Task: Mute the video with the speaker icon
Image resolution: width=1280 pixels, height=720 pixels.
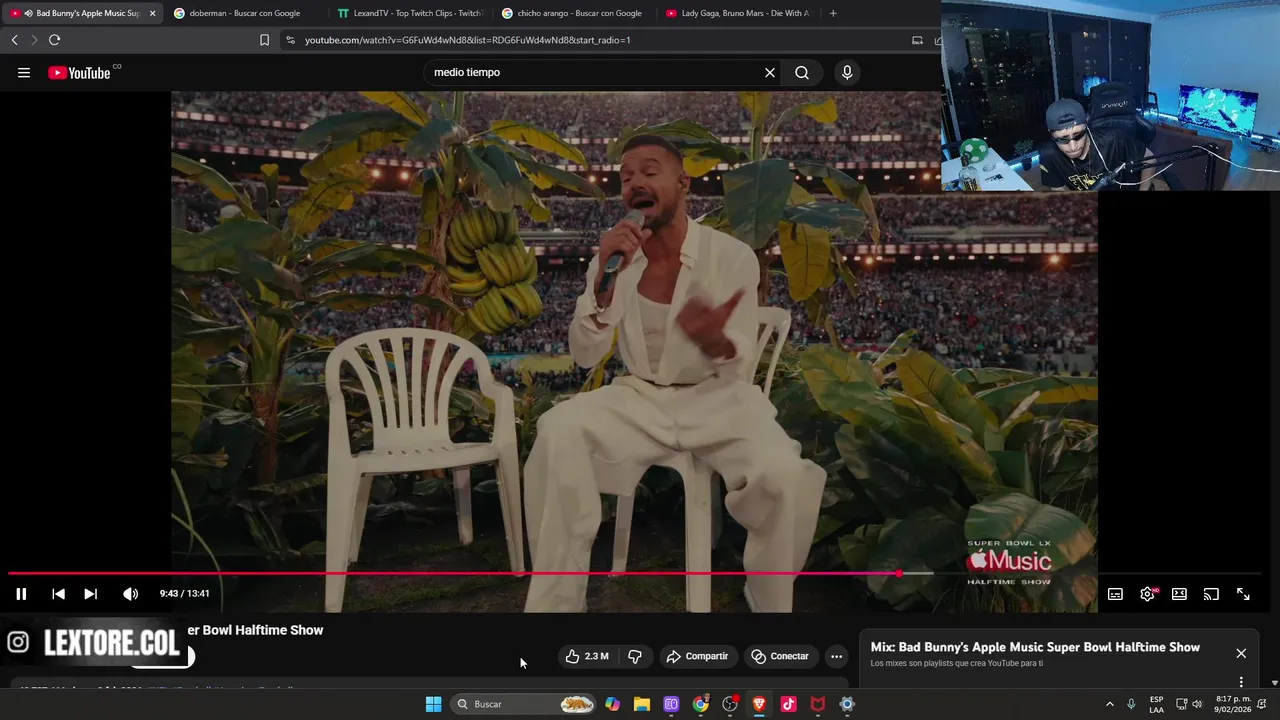Action: (130, 594)
